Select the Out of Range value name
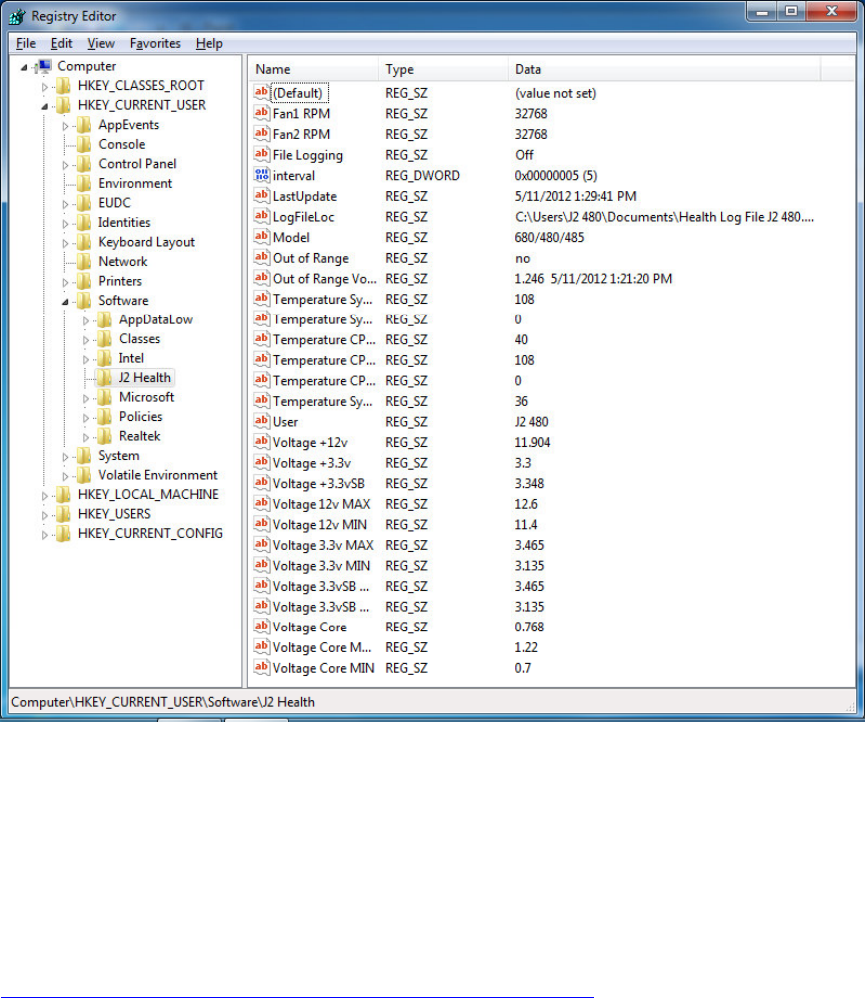The image size is (865, 998). pos(311,258)
